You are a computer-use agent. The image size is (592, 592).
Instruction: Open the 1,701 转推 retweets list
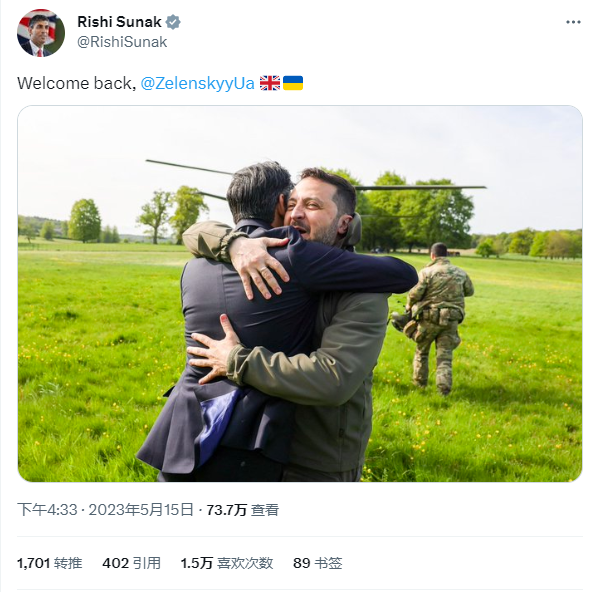(x=49, y=563)
